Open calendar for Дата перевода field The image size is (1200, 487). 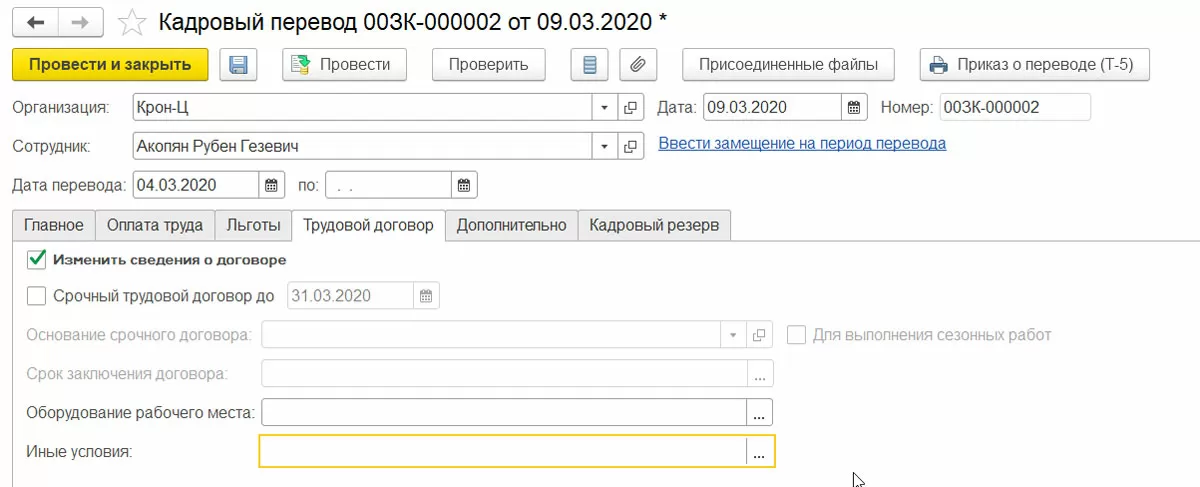pyautogui.click(x=270, y=185)
